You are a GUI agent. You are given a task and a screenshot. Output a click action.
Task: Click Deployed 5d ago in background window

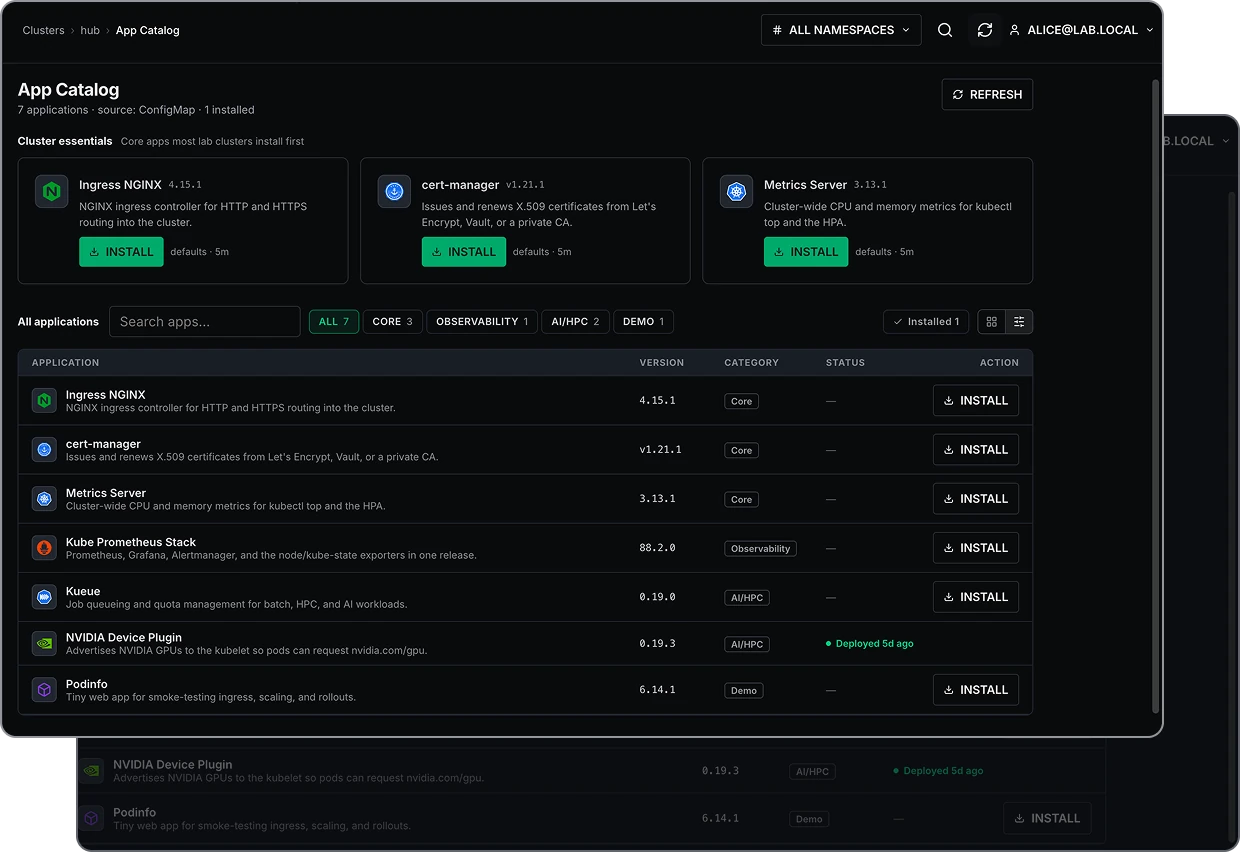pyautogui.click(x=938, y=771)
